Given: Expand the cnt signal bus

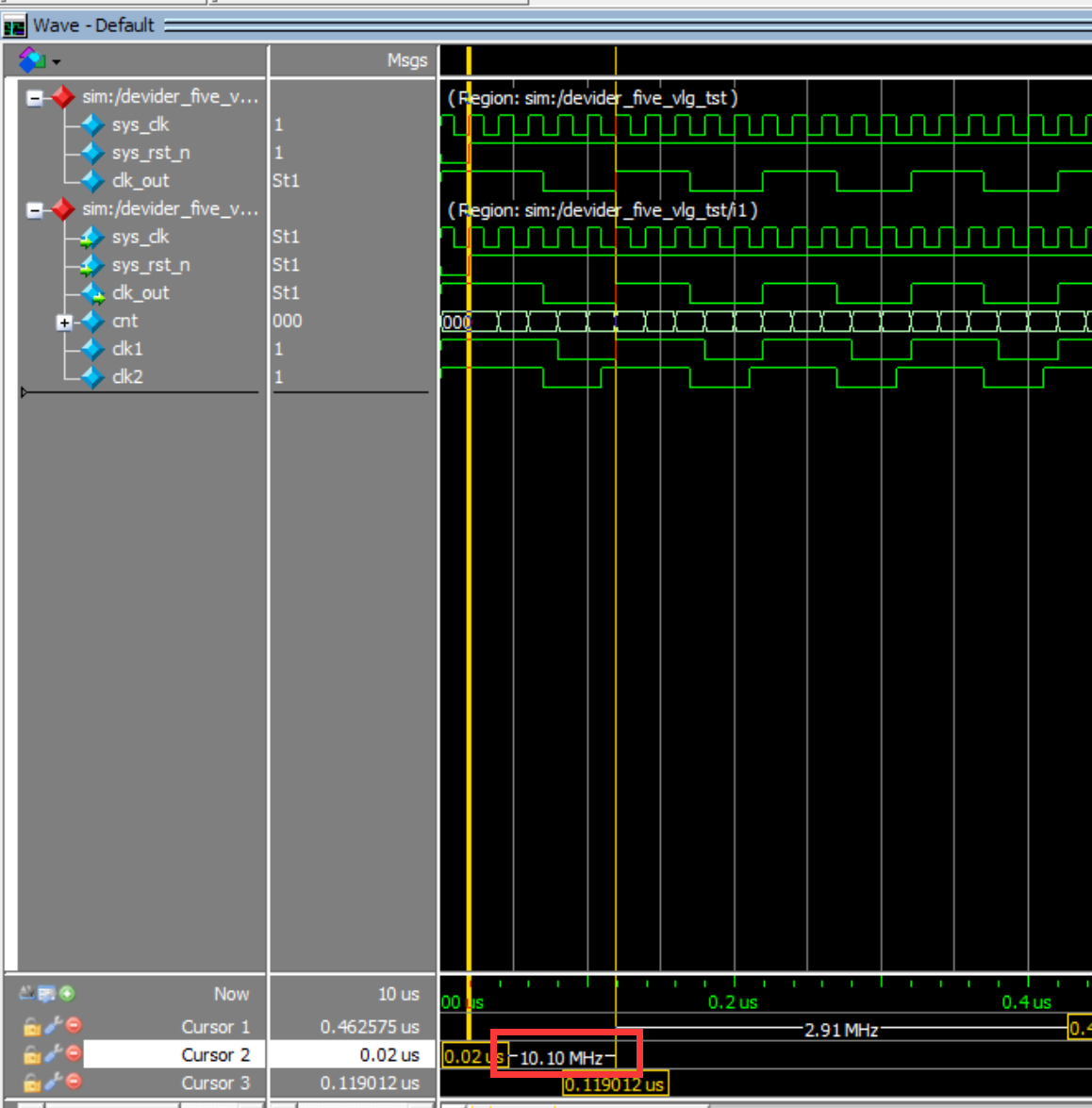Looking at the screenshot, I should 64,322.
